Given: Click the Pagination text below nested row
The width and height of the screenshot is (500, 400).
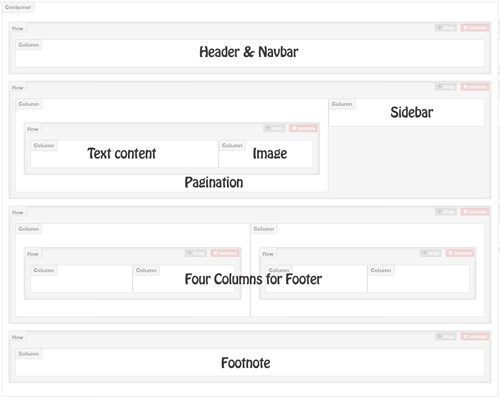Looking at the screenshot, I should [214, 182].
